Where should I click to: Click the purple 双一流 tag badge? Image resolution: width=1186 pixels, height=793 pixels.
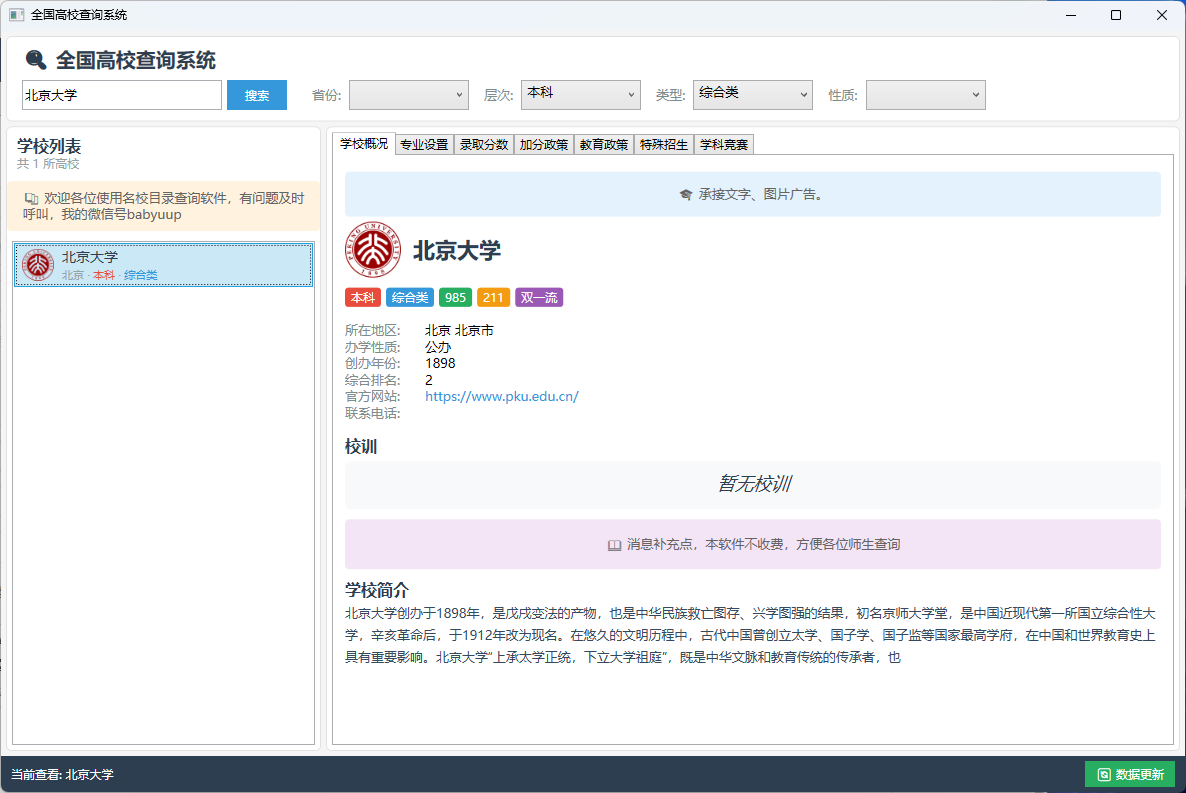tap(539, 297)
